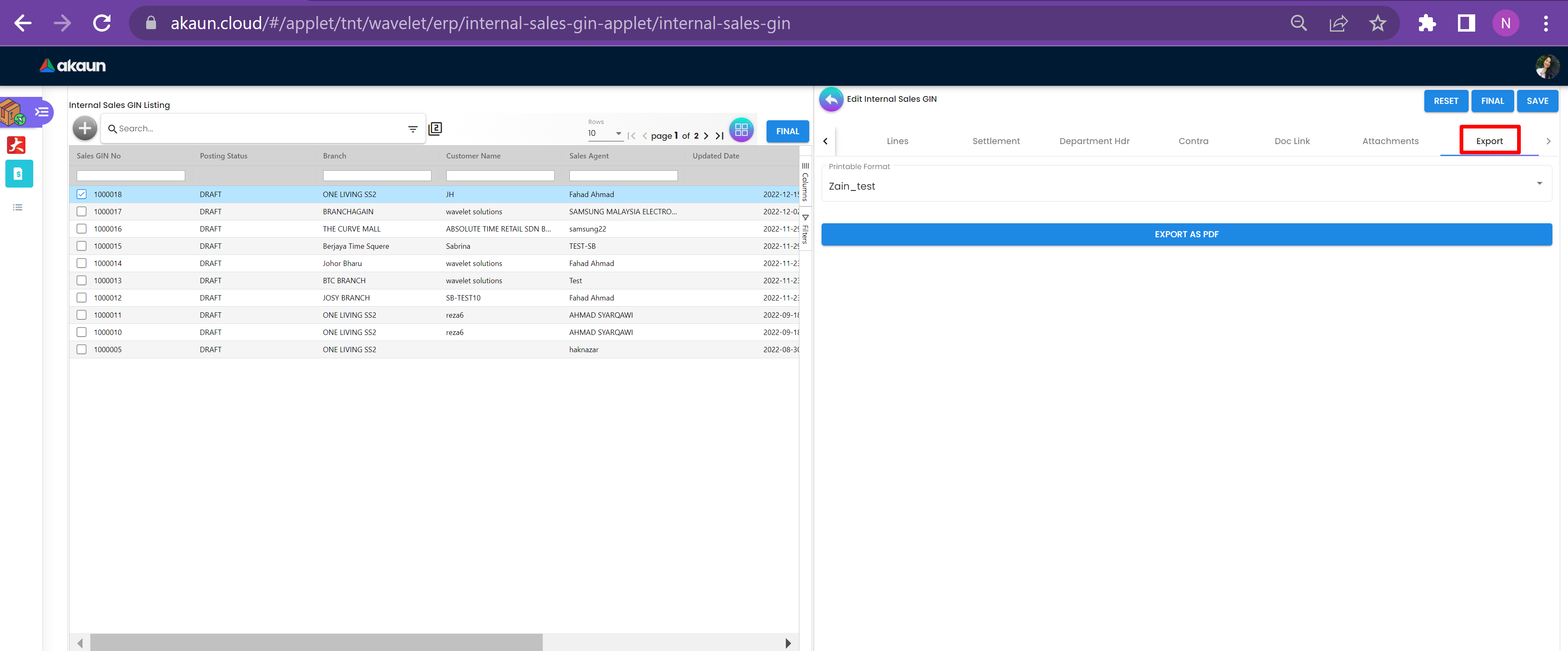Open the red PDF applet sidebar icon
This screenshot has height=651, width=1568.
(16, 145)
